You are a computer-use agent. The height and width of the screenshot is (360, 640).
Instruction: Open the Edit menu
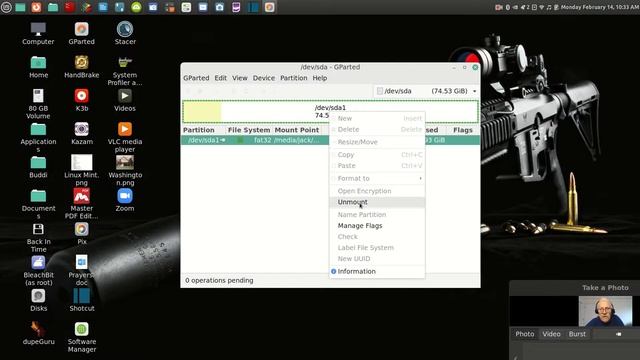[220, 78]
